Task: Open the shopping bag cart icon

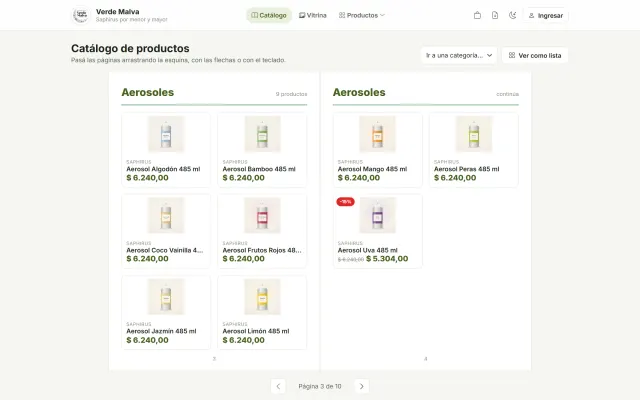Action: 477,16
